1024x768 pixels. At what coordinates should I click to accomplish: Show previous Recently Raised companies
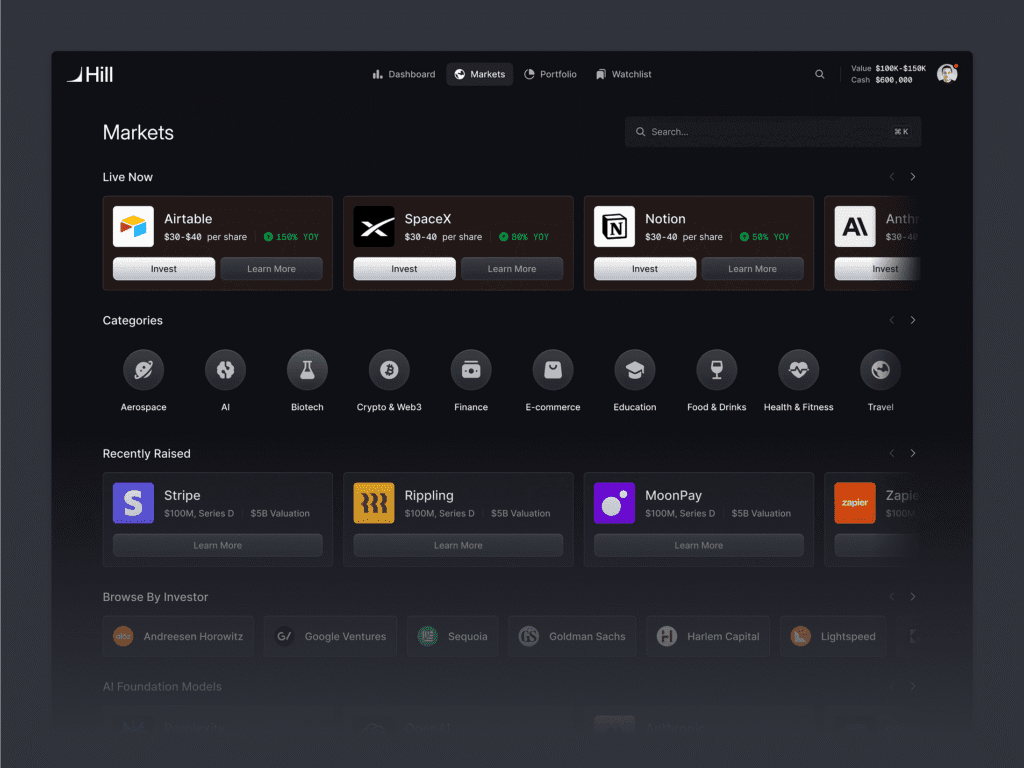(892, 453)
